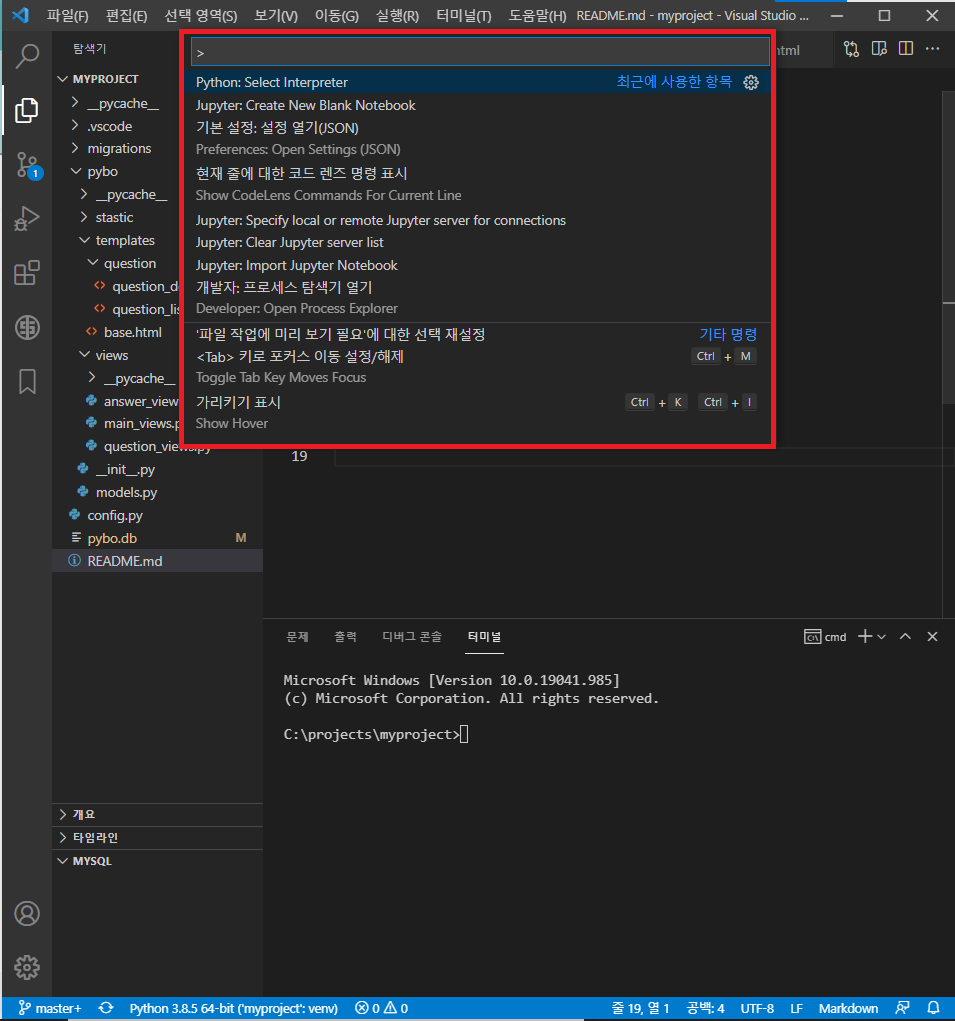Open the 파일(F) menu
Image resolution: width=955 pixels, height=1021 pixels.
(67, 16)
